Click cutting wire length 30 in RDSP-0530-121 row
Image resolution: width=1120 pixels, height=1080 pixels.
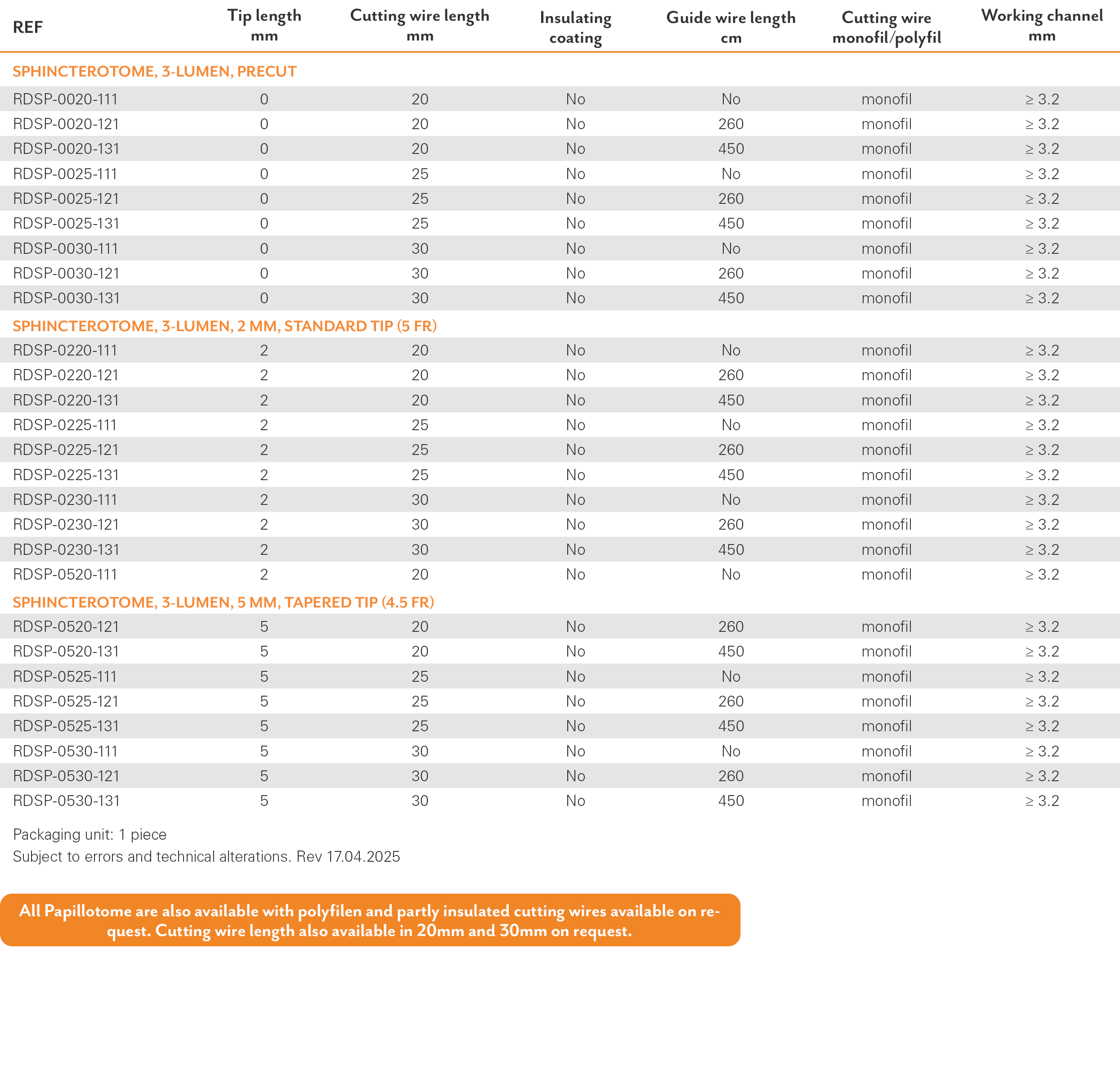click(x=420, y=776)
